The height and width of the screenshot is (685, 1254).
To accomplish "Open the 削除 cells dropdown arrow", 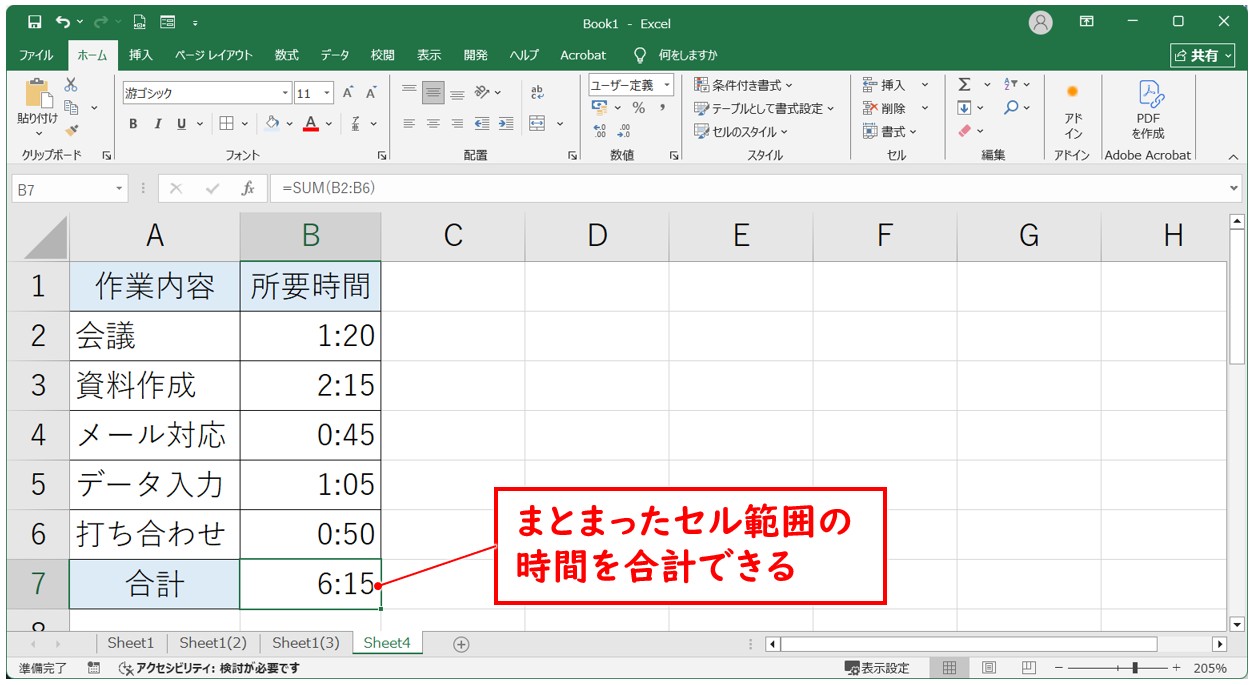I will click(925, 108).
